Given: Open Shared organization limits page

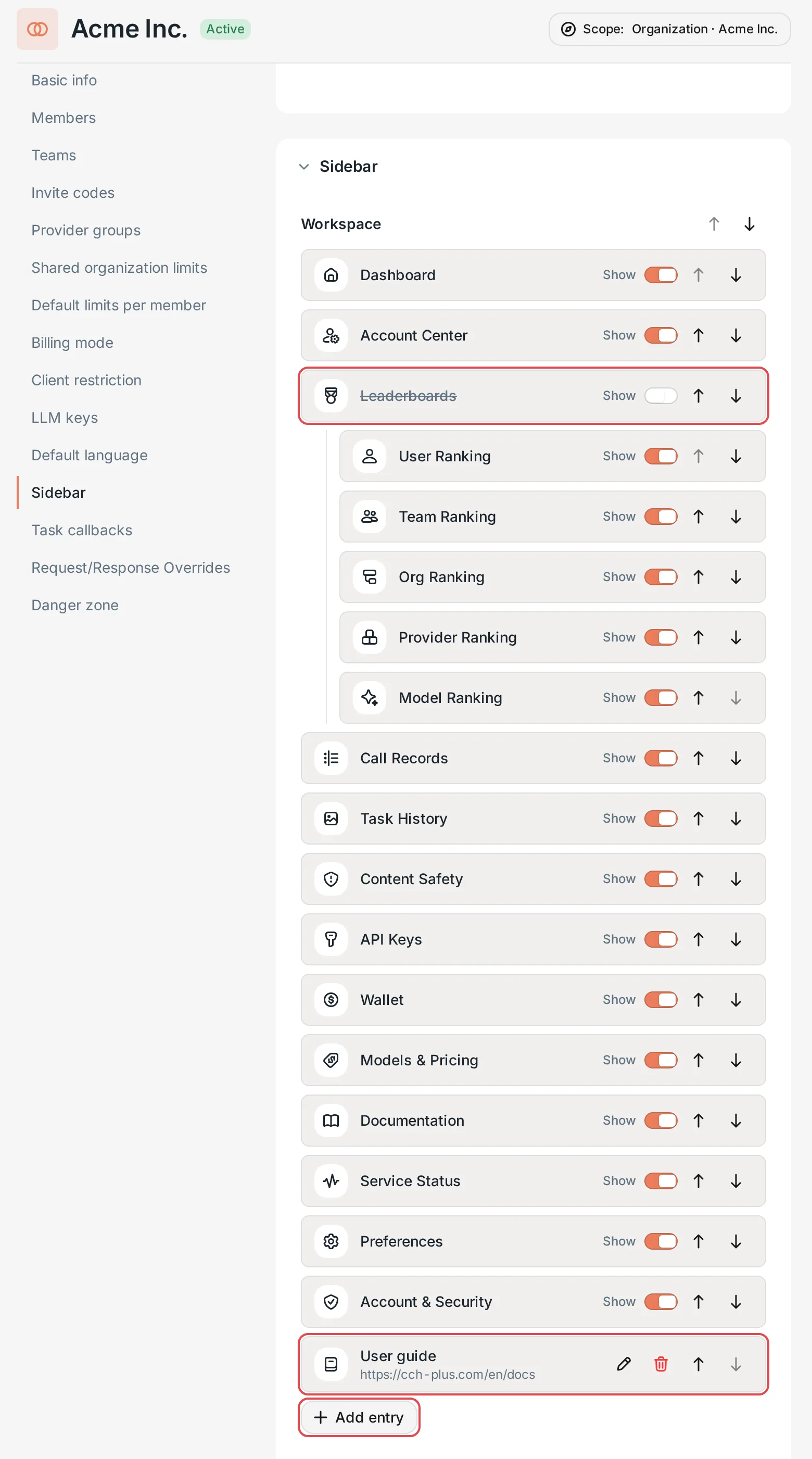Looking at the screenshot, I should pyautogui.click(x=119, y=268).
